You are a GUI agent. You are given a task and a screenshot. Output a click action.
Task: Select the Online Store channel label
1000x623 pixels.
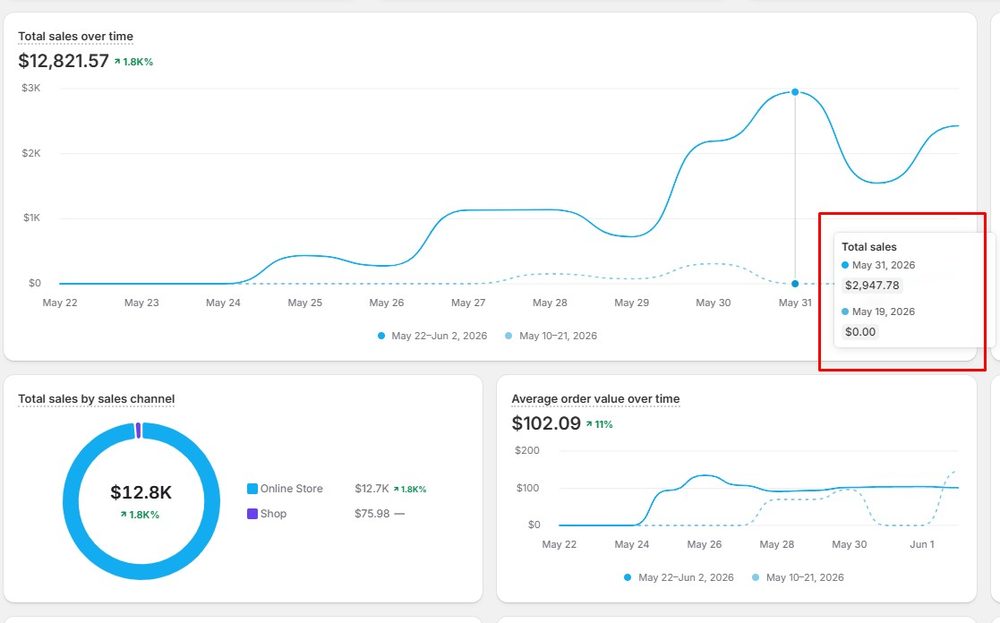(291, 489)
